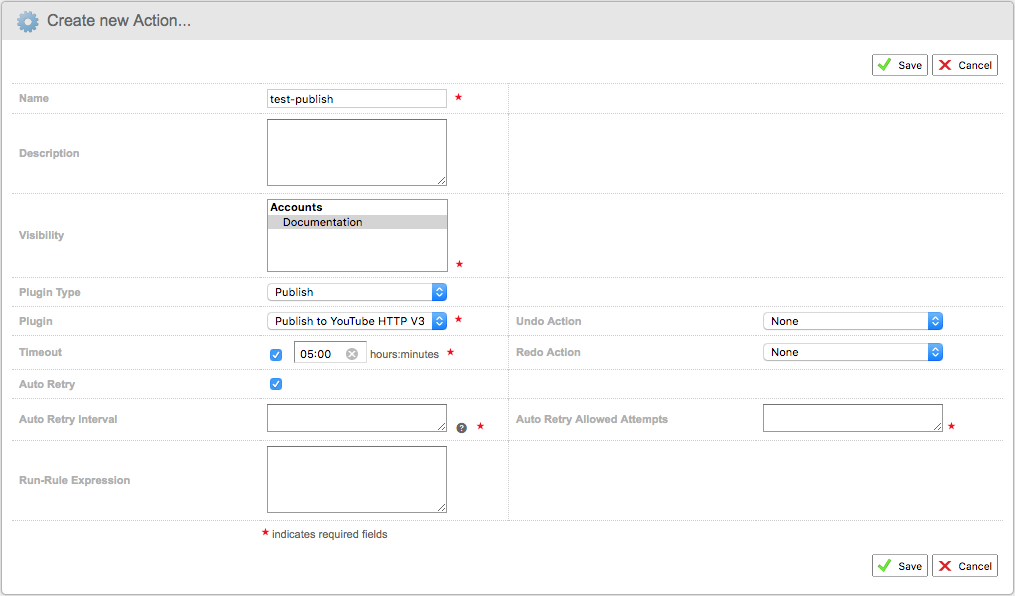Disable the Timeout checkbox
Screen dimensions: 1015x596
coord(274,354)
